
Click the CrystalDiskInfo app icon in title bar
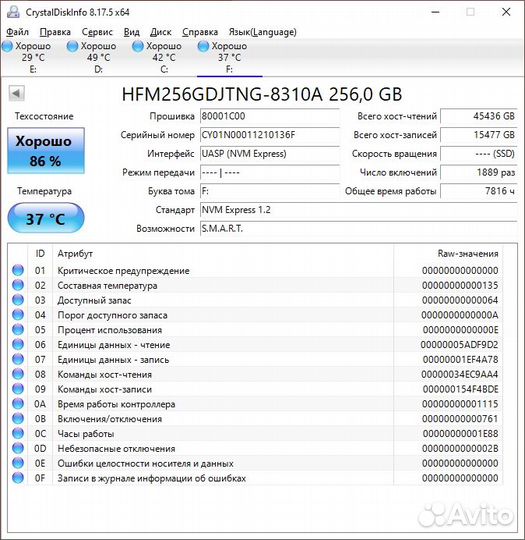coord(13,12)
